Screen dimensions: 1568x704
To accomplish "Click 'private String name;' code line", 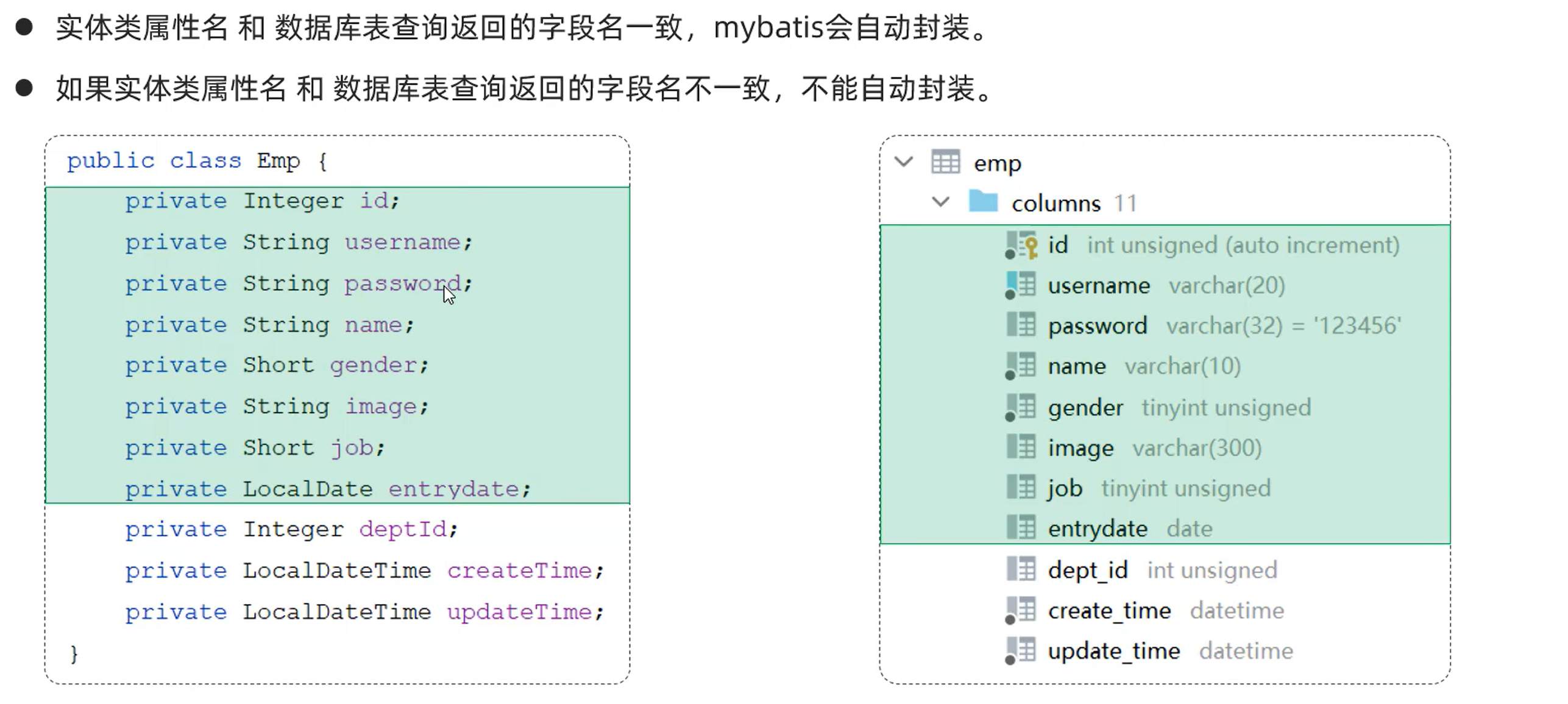I will click(x=269, y=325).
